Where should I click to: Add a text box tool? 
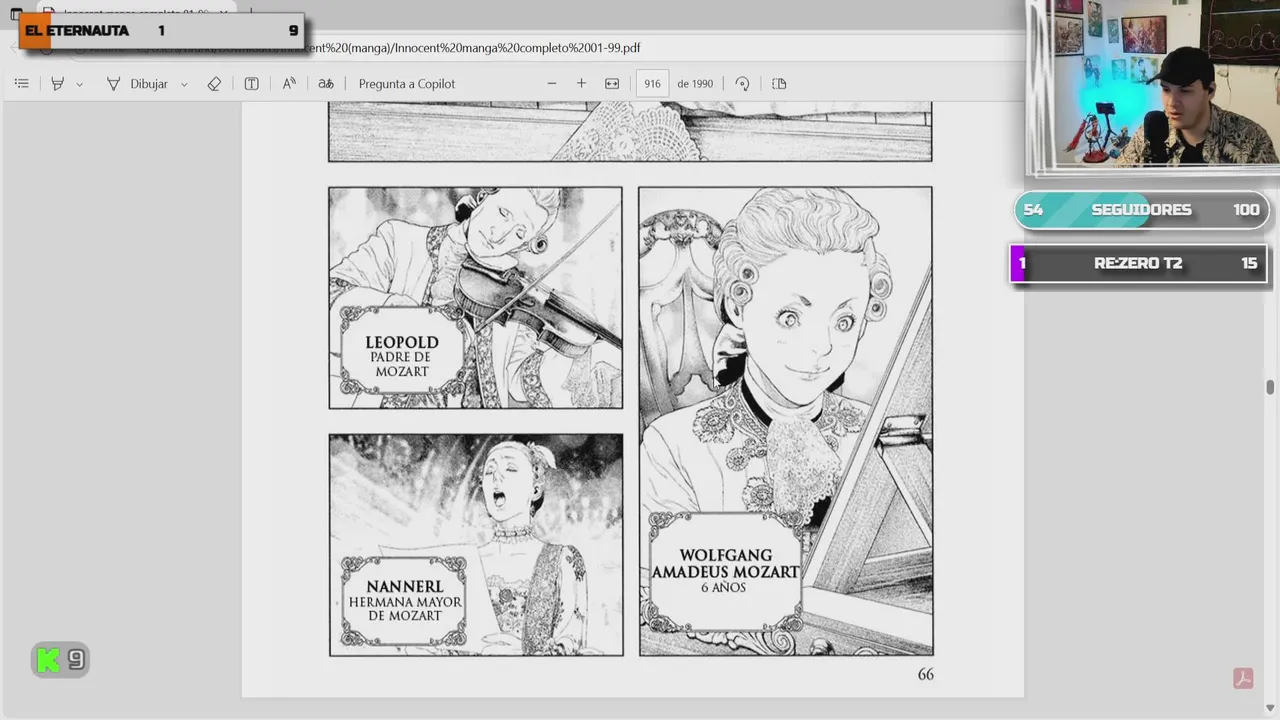point(251,84)
